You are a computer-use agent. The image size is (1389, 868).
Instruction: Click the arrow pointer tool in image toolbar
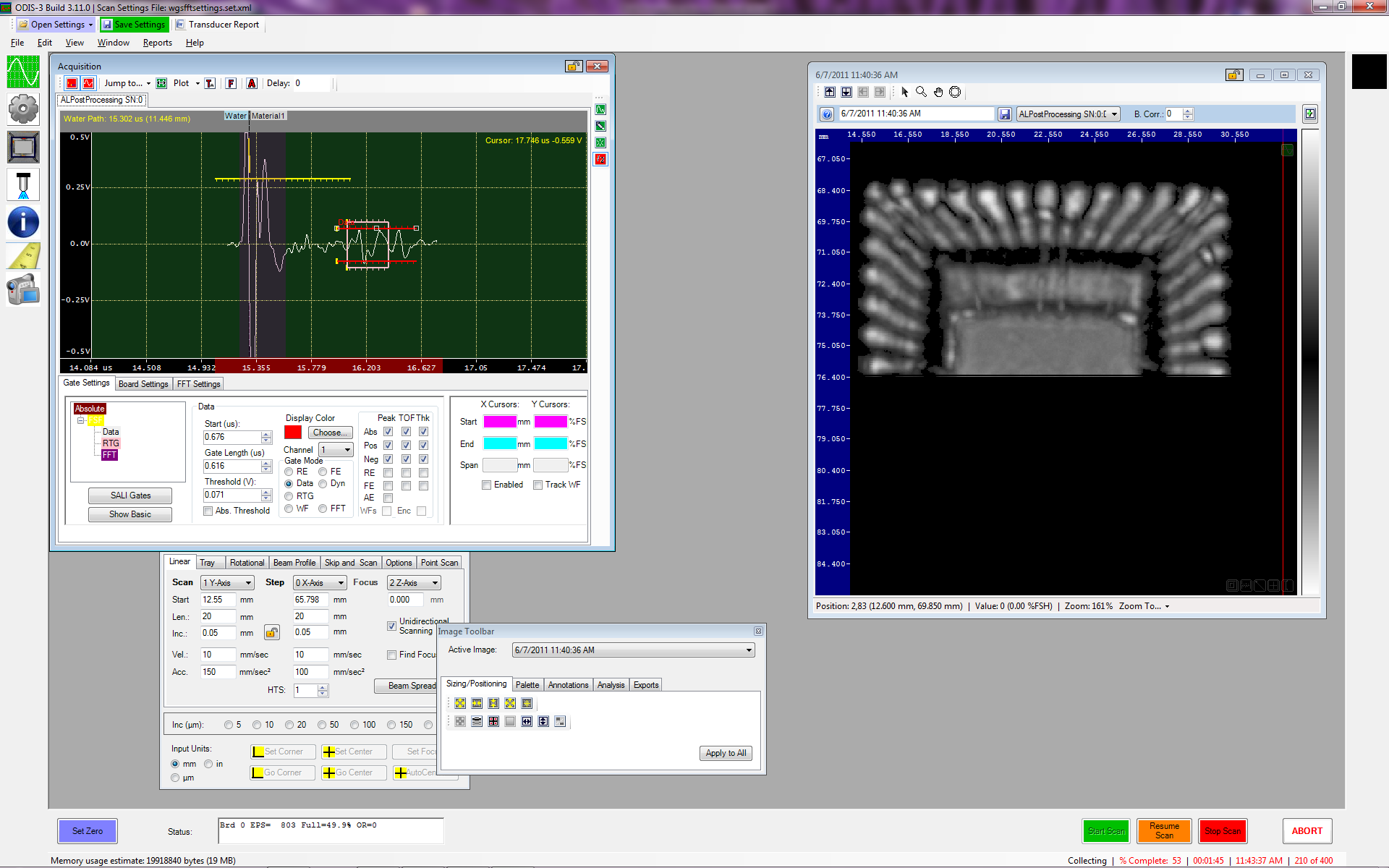(x=904, y=92)
